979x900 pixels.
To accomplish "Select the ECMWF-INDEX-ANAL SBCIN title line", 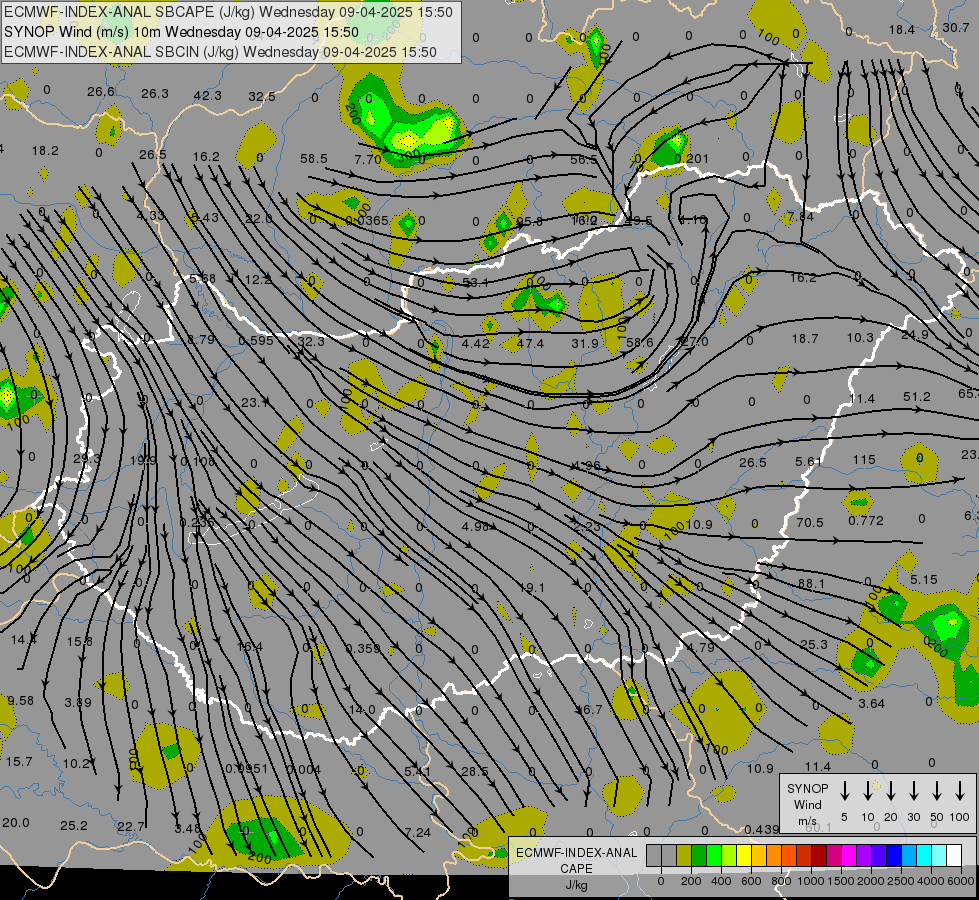I will tap(220, 52).
